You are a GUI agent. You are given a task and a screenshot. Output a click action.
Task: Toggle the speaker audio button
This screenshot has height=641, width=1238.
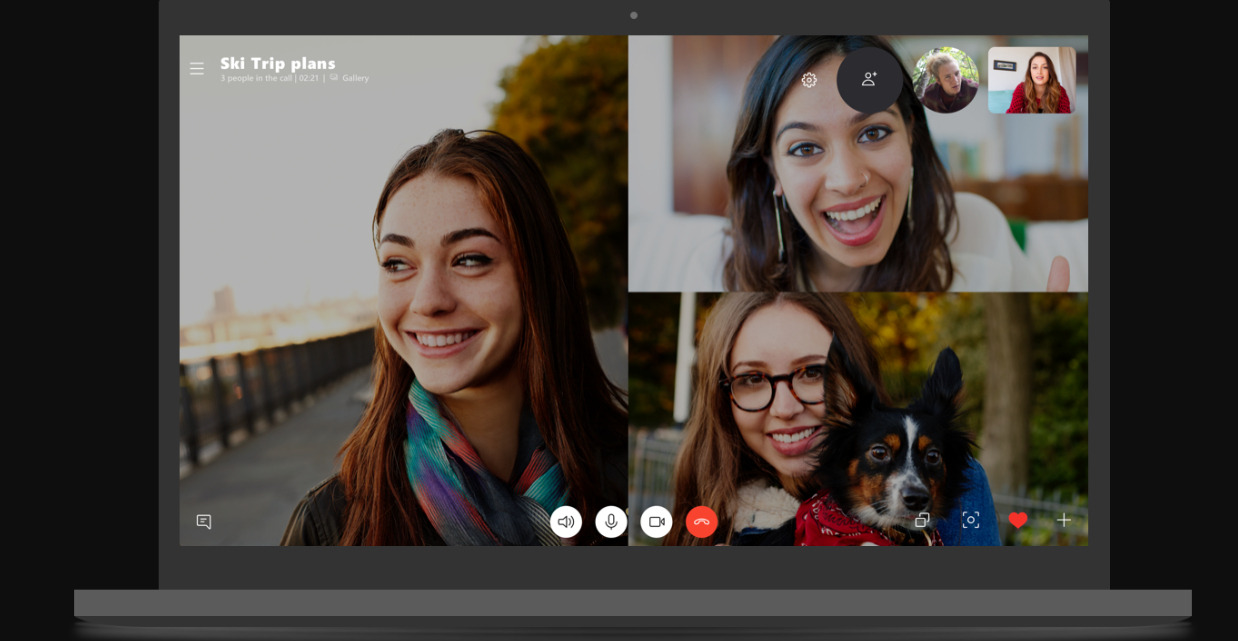[566, 521]
